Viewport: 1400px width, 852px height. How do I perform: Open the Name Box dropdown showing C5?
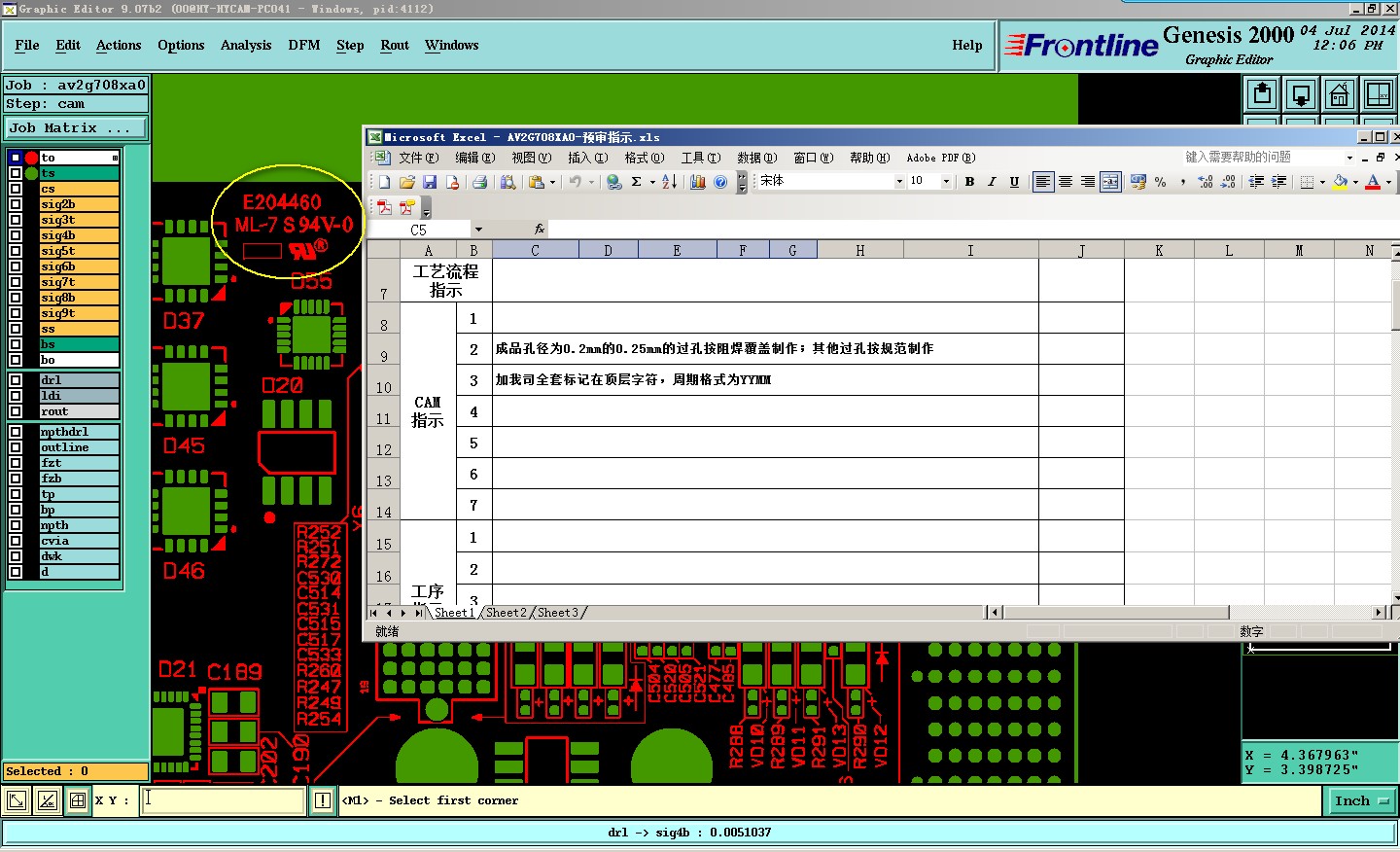(478, 230)
